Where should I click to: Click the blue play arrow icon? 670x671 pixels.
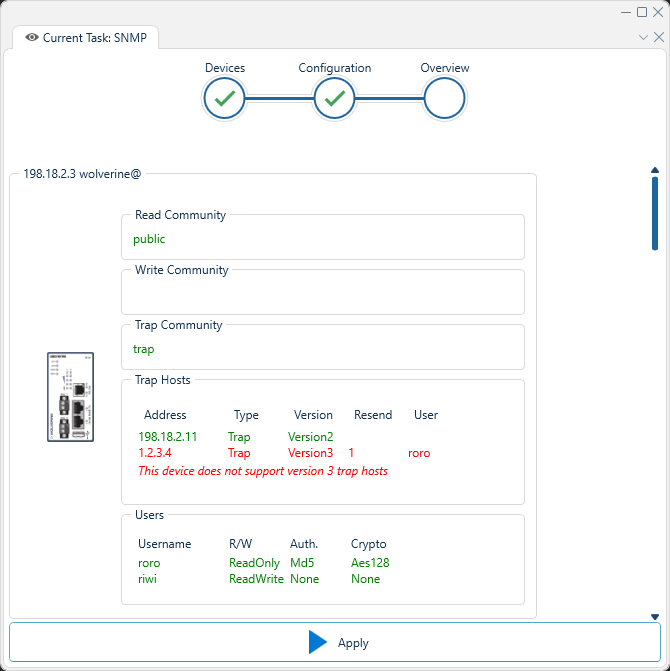[x=317, y=642]
